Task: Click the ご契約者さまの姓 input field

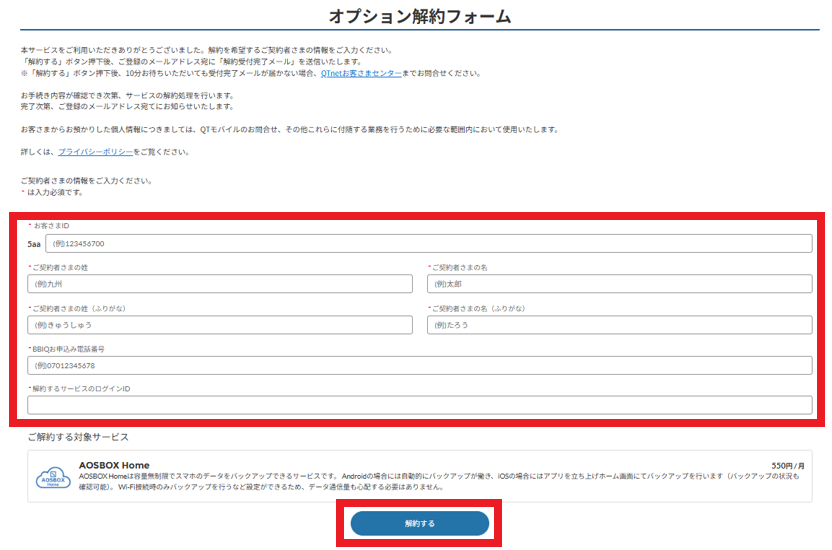Action: [x=220, y=284]
